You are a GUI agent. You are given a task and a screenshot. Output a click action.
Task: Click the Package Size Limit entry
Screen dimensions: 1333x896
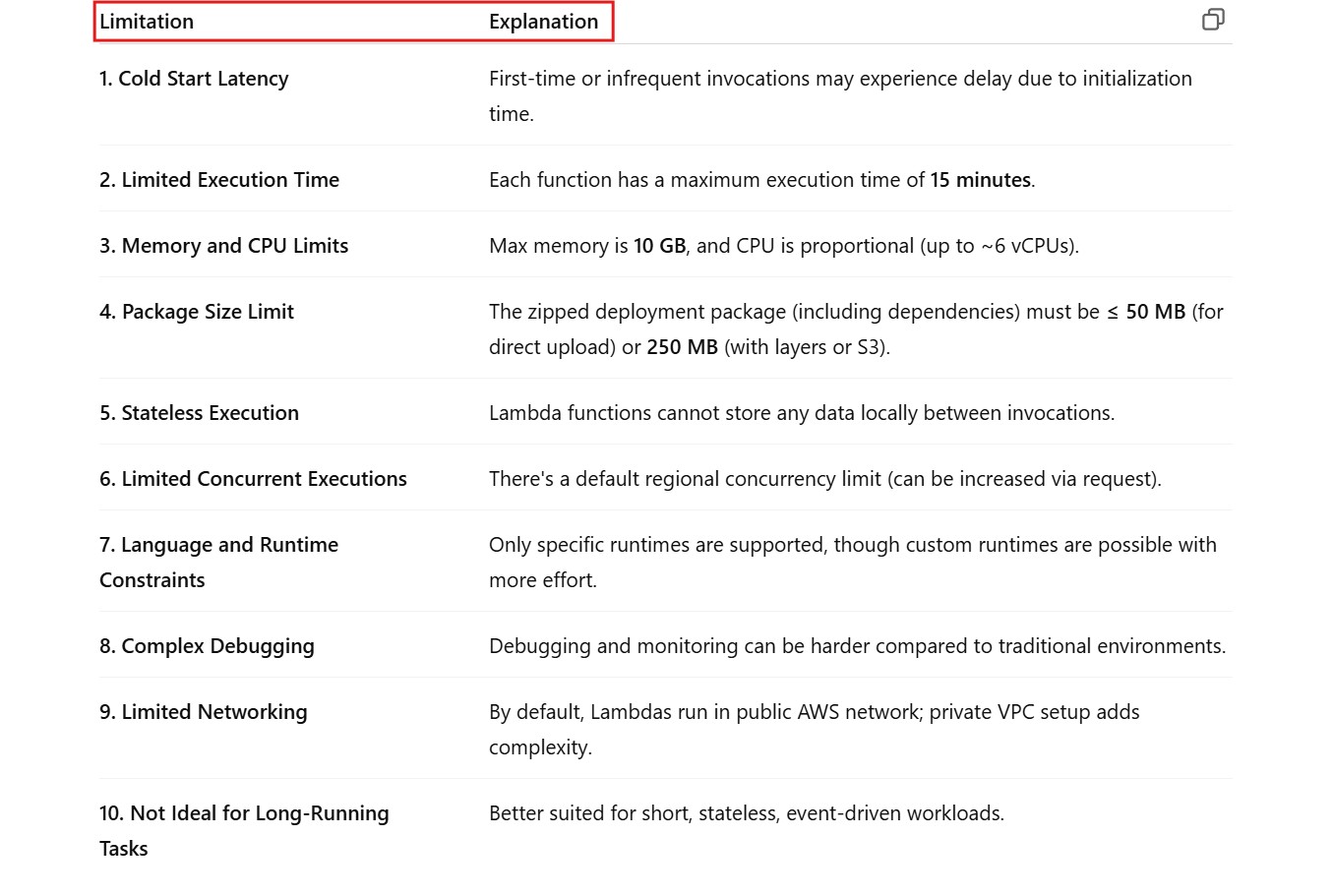coord(197,312)
